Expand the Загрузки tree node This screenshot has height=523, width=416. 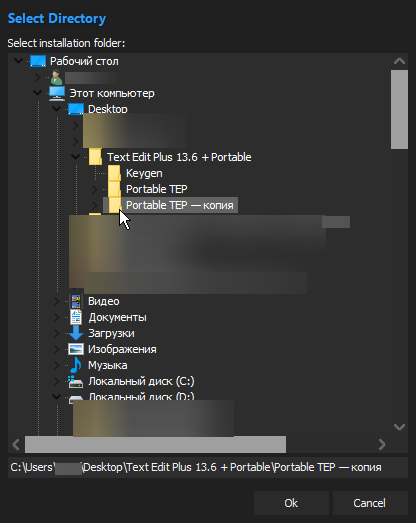coord(57,333)
